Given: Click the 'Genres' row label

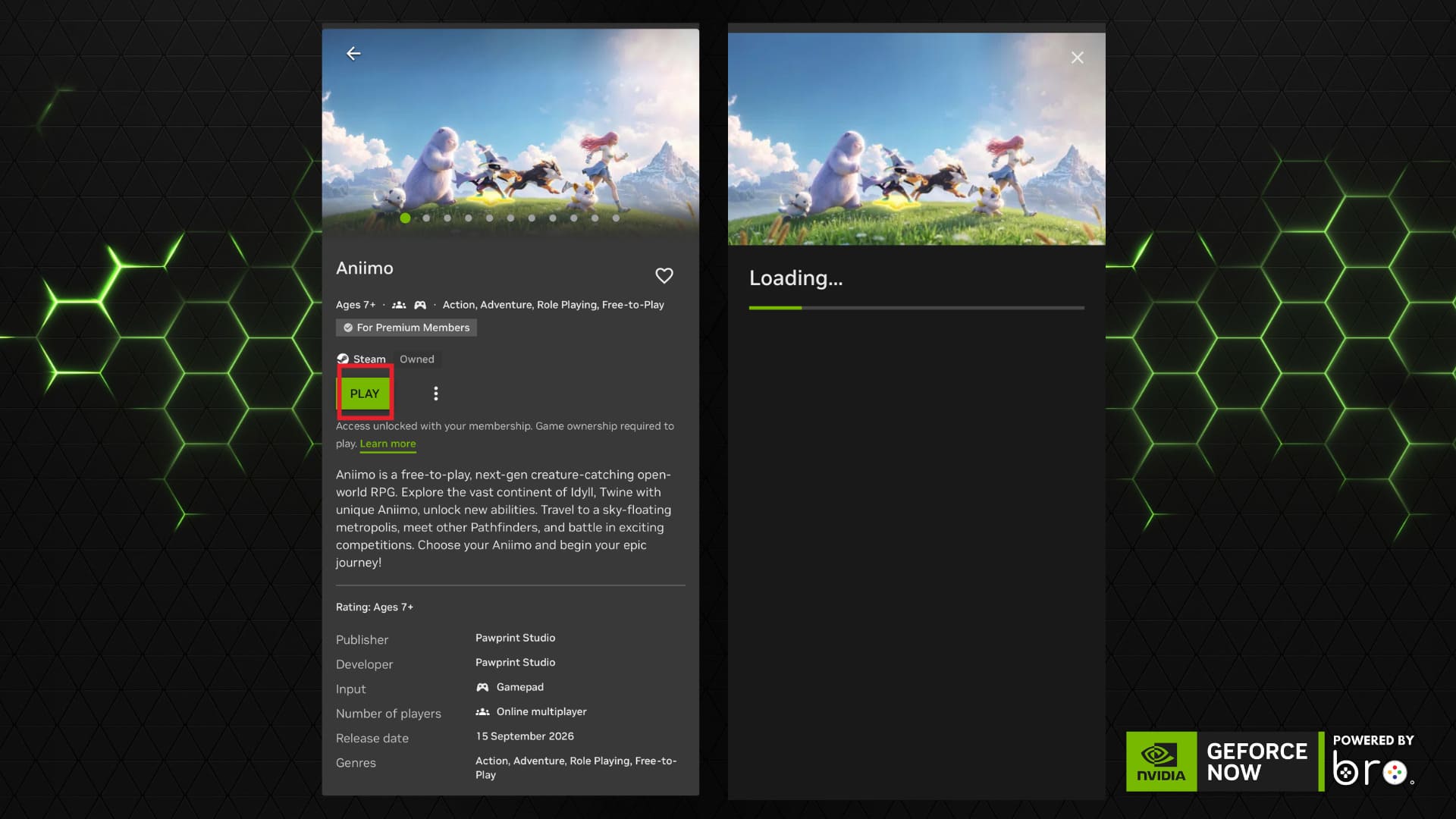Looking at the screenshot, I should pyautogui.click(x=356, y=763).
